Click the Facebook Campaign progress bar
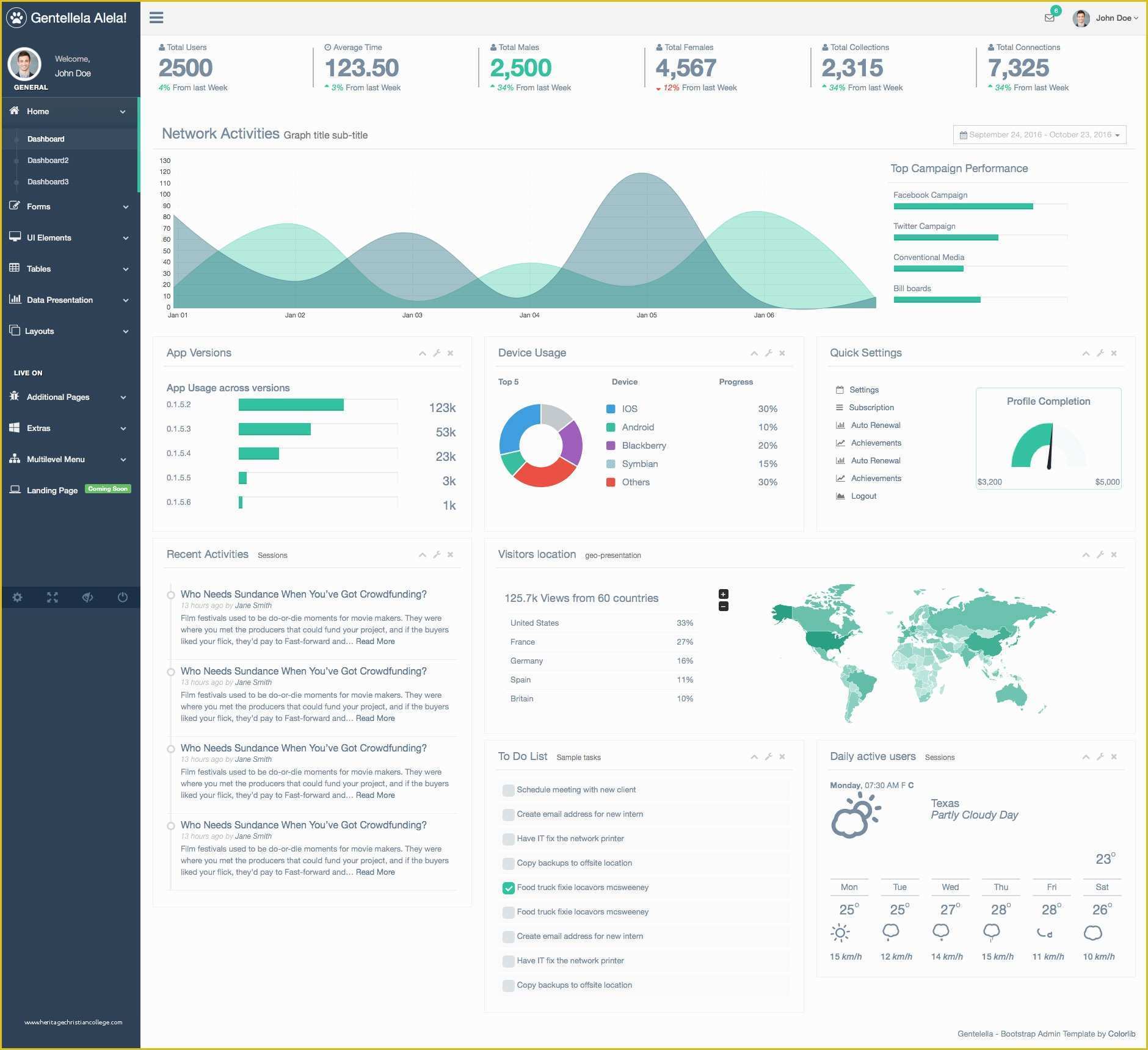This screenshot has height=1050, width=1148. click(x=980, y=206)
